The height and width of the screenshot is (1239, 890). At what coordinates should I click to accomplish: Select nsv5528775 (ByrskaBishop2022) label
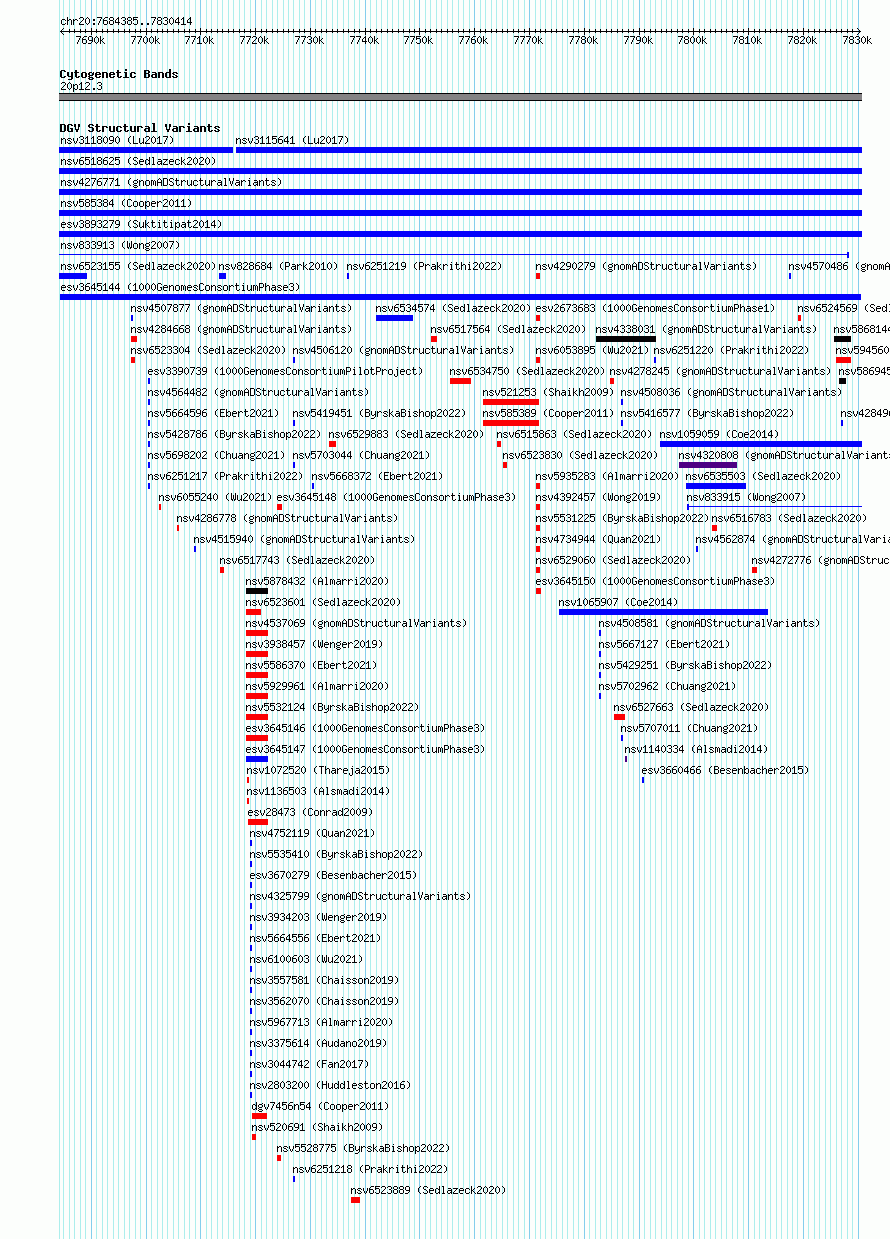[x=364, y=1148]
